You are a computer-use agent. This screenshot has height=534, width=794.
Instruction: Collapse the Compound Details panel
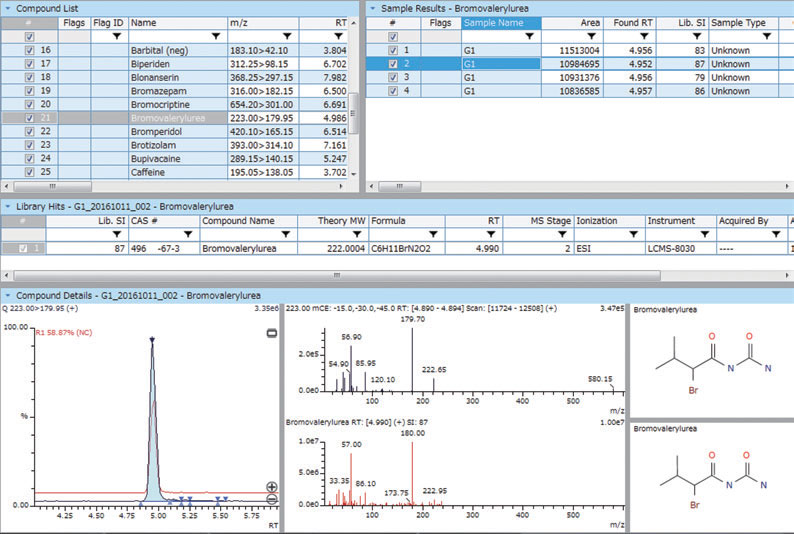(8, 296)
